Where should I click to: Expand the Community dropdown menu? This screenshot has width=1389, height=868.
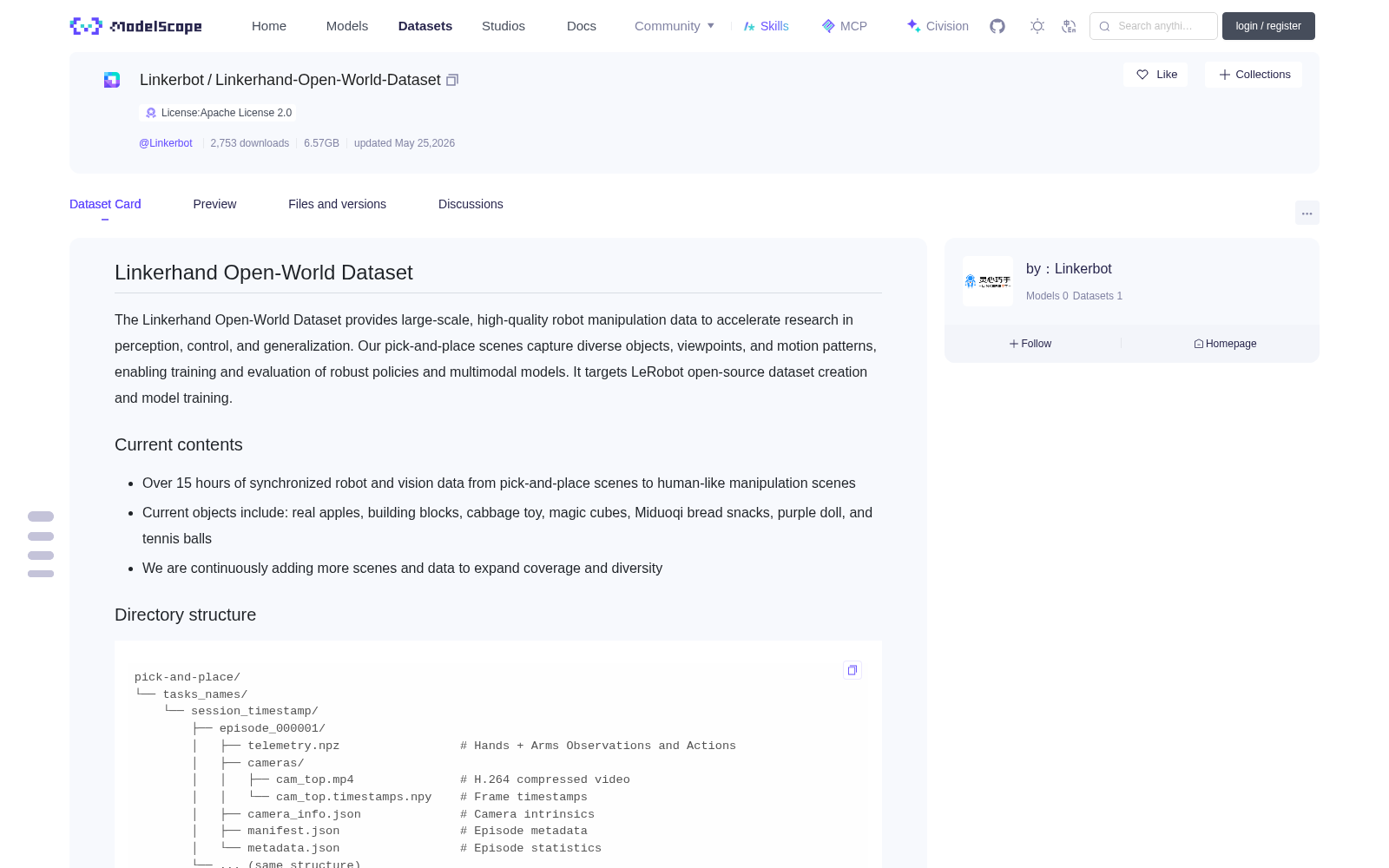coord(675,26)
